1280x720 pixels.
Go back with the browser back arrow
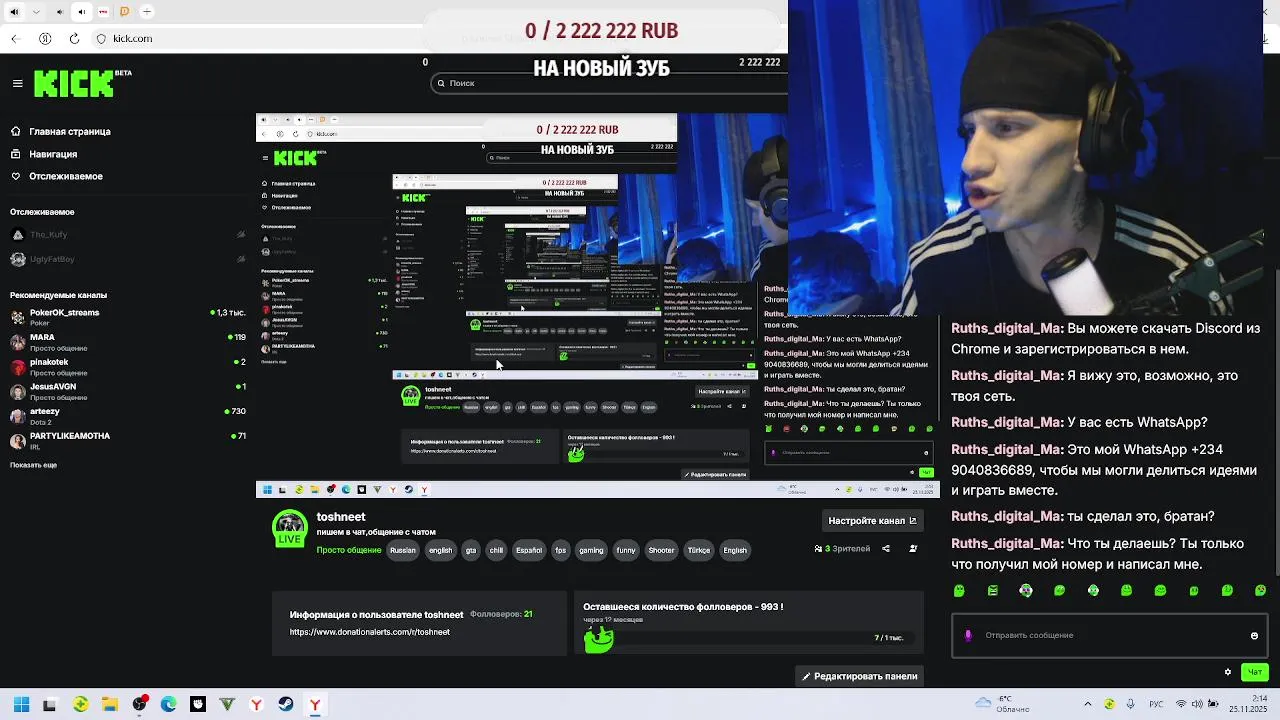pos(15,38)
